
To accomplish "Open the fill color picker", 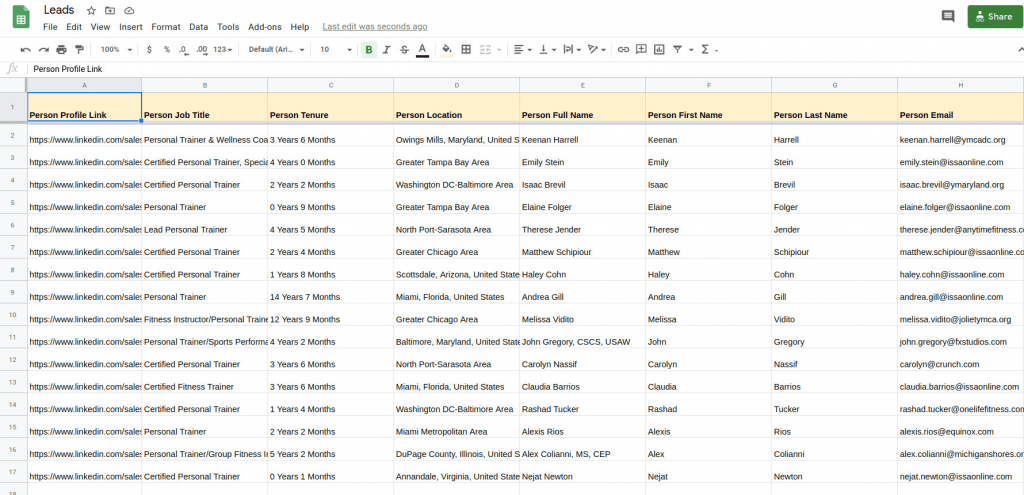I will (x=447, y=50).
